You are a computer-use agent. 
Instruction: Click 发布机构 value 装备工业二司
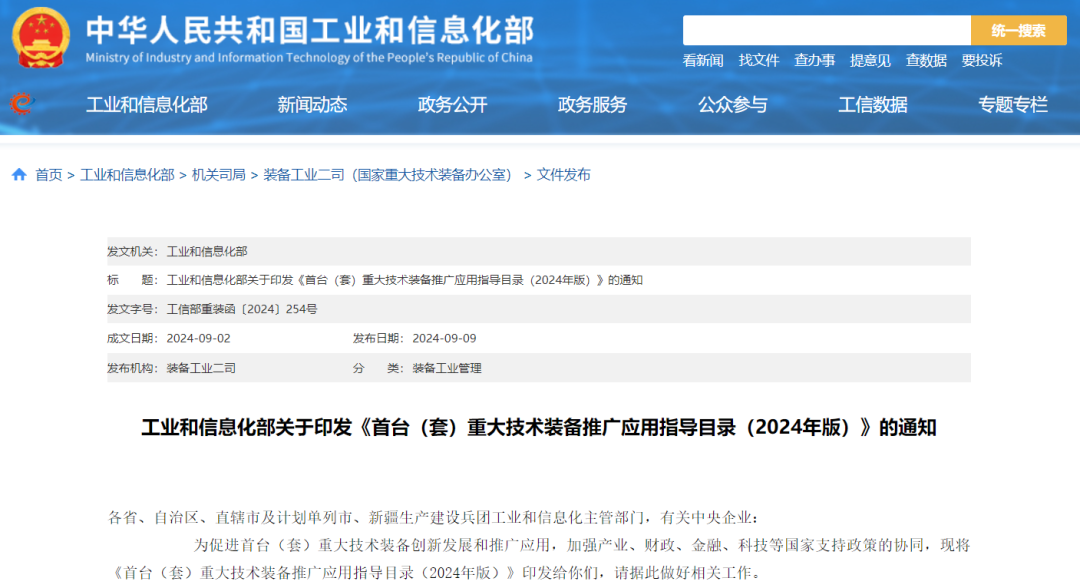point(201,368)
